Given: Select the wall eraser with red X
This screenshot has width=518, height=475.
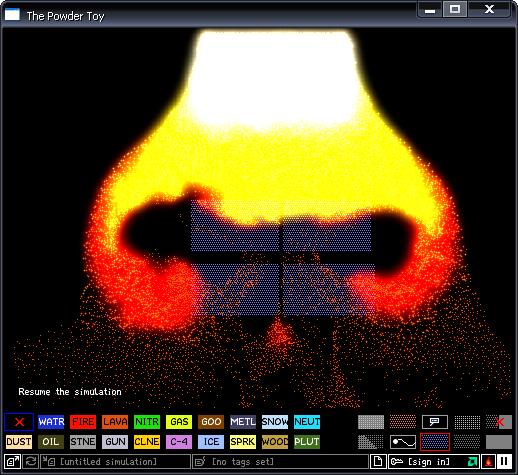Looking at the screenshot, I should [x=499, y=422].
